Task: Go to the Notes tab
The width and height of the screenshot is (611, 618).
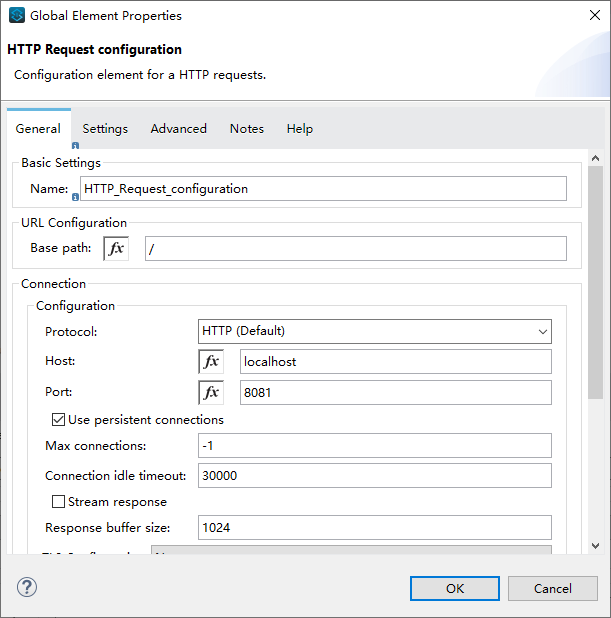Action: click(x=247, y=129)
